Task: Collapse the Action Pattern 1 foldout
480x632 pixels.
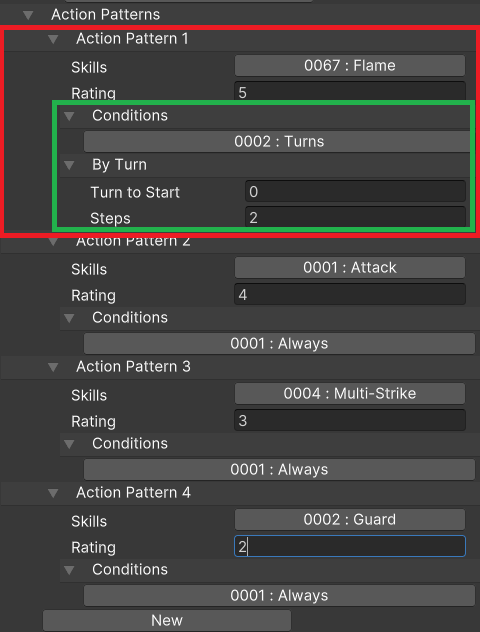Action: pos(53,39)
